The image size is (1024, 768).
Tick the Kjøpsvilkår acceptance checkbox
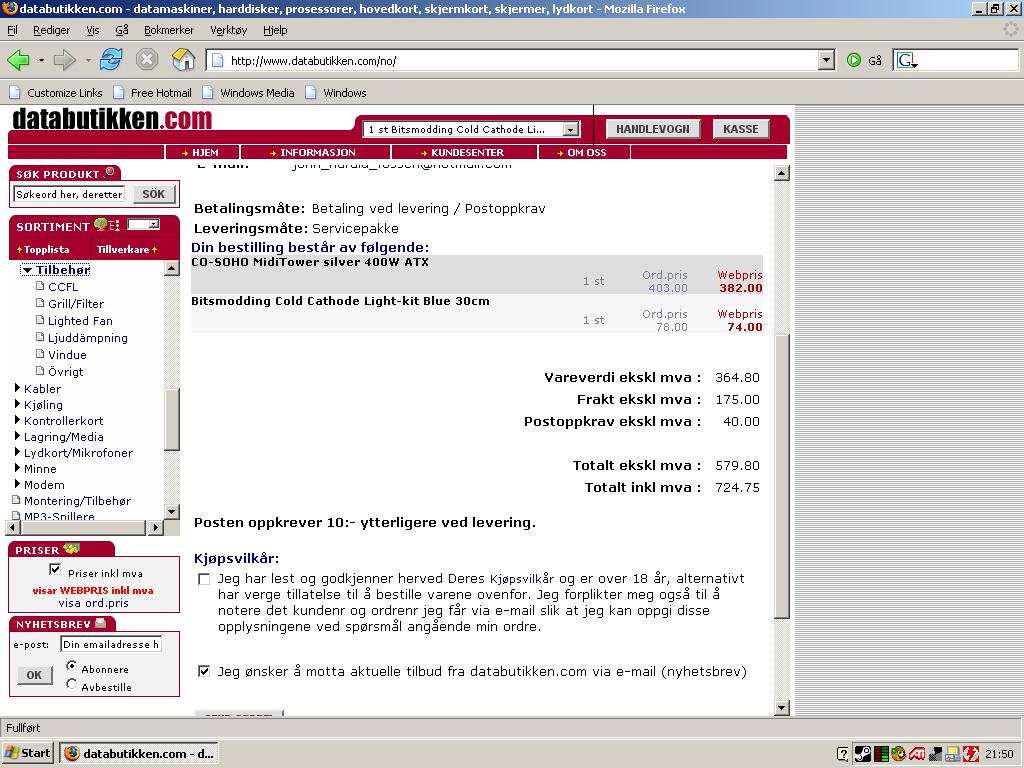204,579
